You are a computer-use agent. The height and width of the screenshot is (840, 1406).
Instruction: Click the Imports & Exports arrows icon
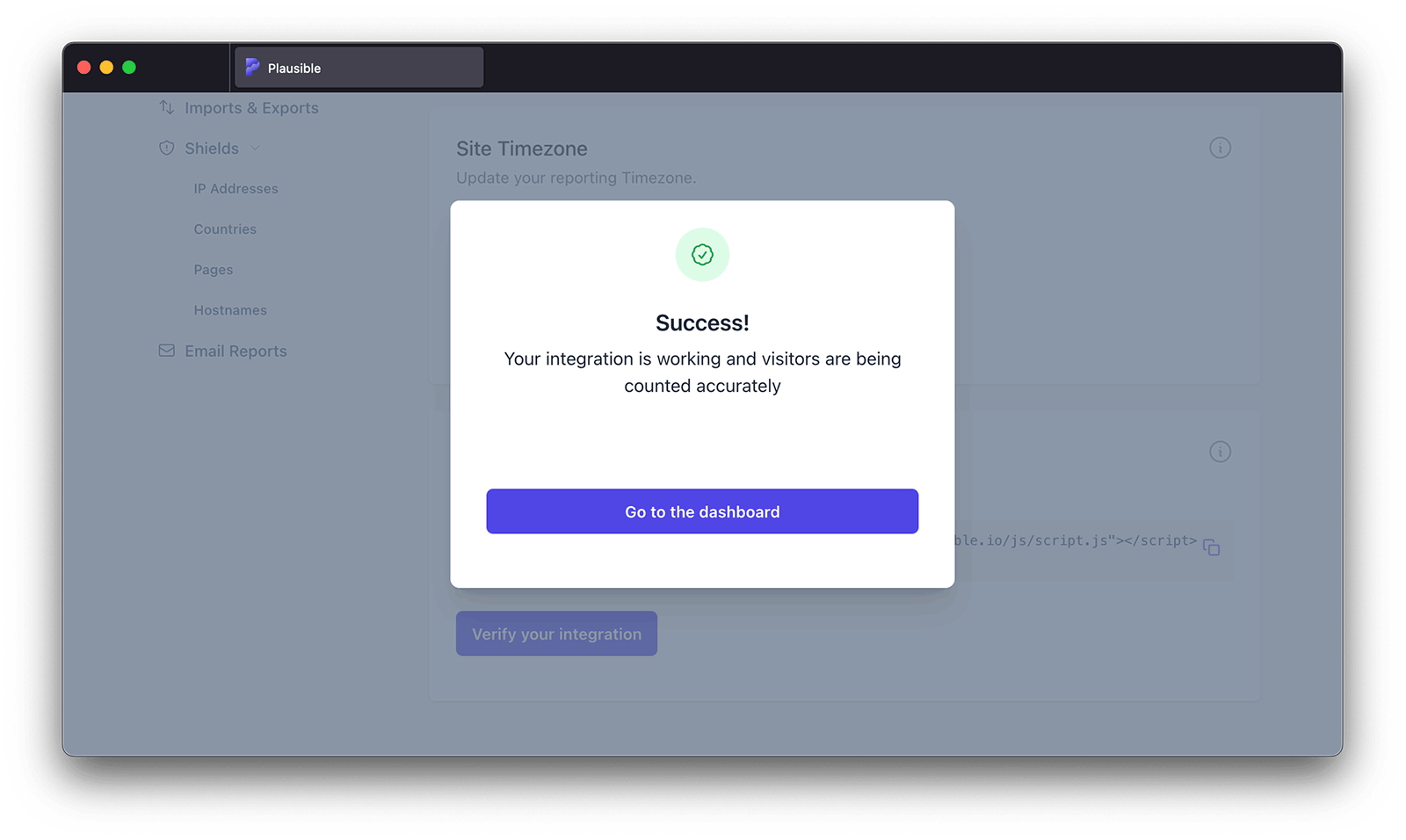pyautogui.click(x=166, y=107)
